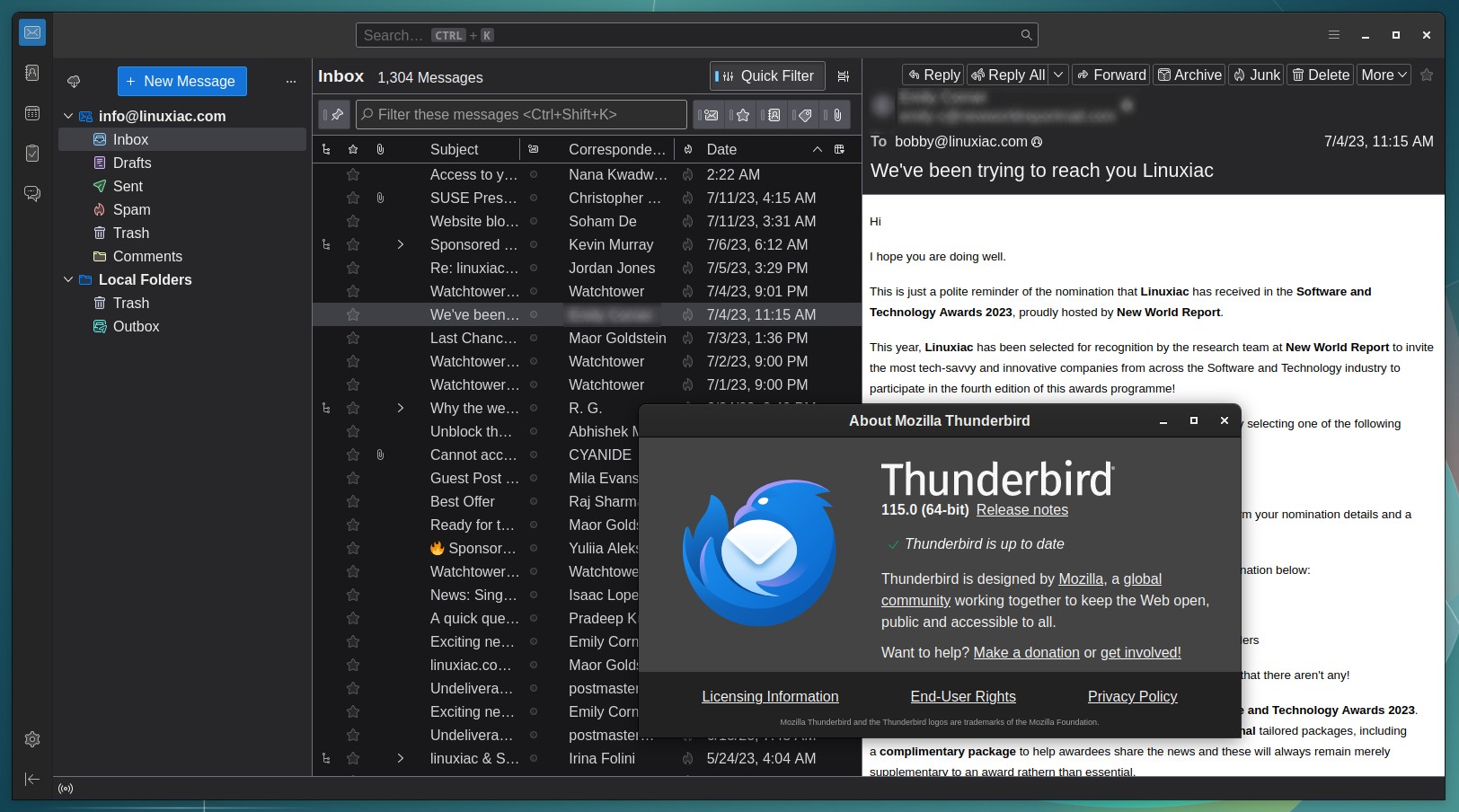
Task: Click the Reply button
Action: [933, 75]
